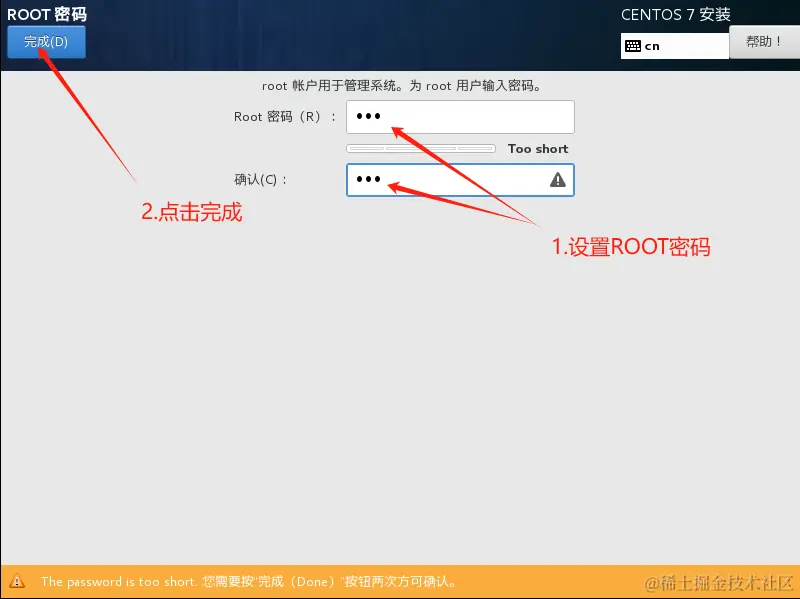Image resolution: width=800 pixels, height=599 pixels.
Task: Click the 完成(D) done button
Action: point(46,42)
